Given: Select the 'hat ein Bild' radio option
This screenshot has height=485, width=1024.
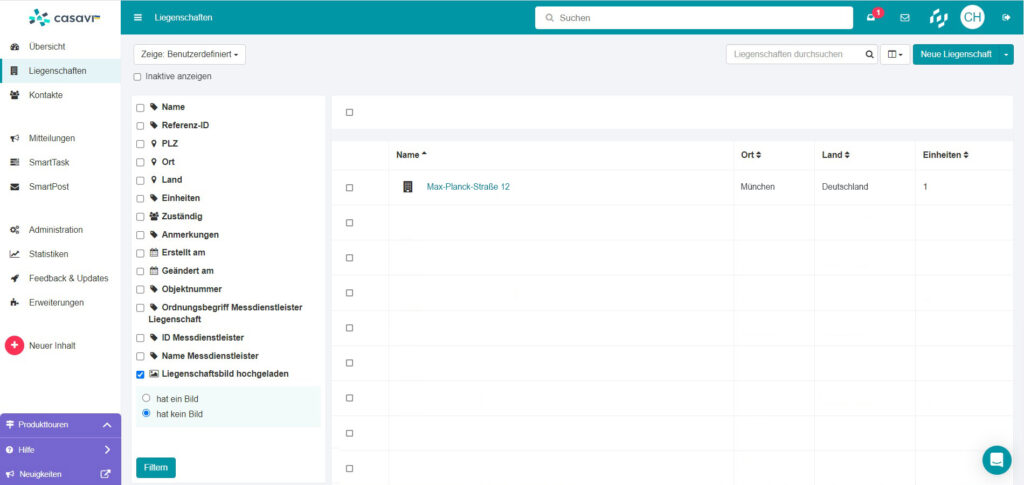Looking at the screenshot, I should pos(146,398).
